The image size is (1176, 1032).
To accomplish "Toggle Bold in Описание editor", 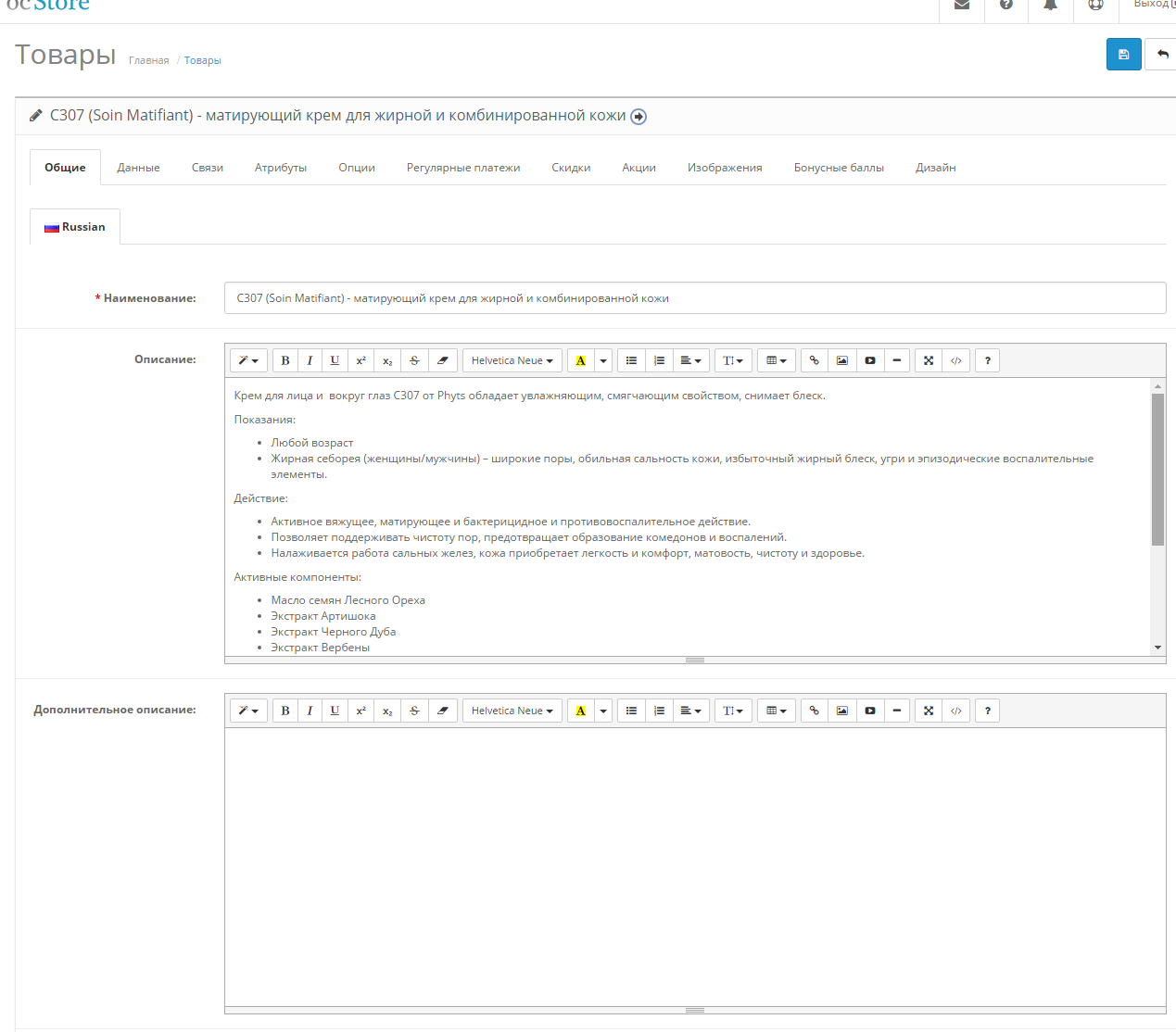I will click(285, 360).
